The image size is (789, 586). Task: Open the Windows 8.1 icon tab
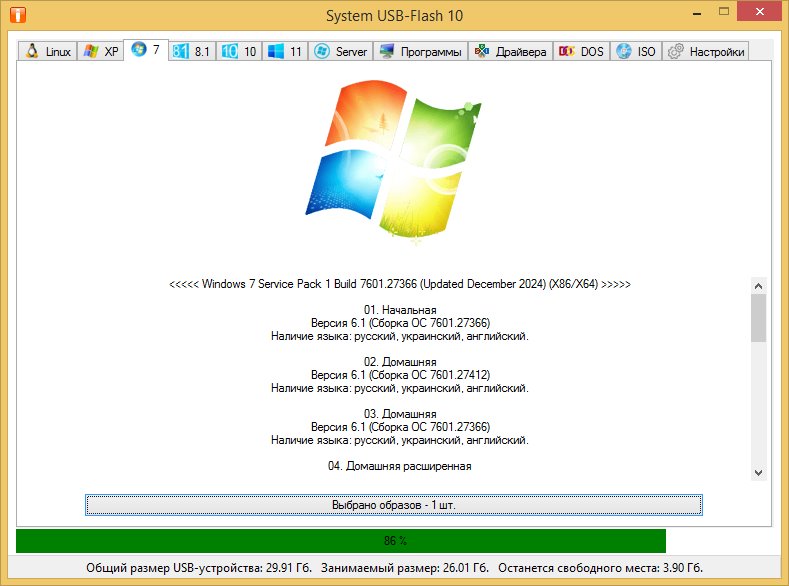tap(181, 52)
